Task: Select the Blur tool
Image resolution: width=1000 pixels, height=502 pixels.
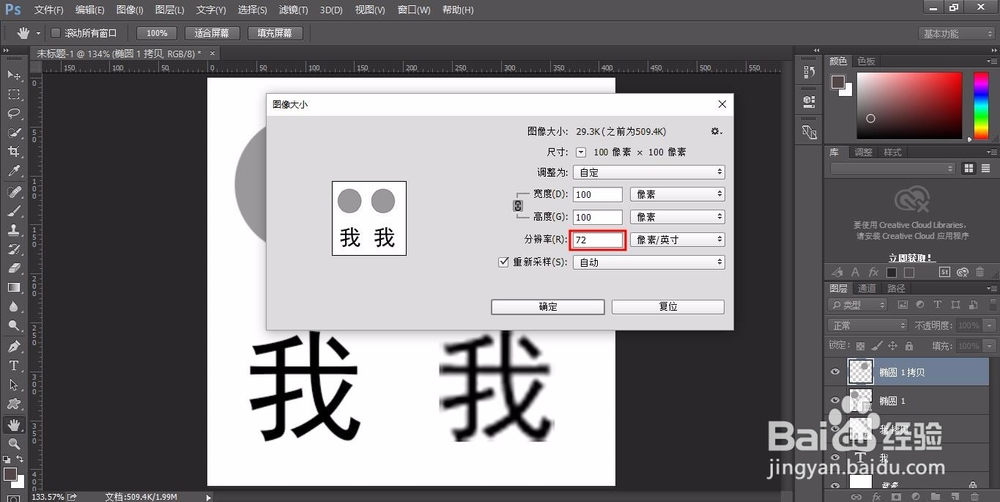Action: 13,307
